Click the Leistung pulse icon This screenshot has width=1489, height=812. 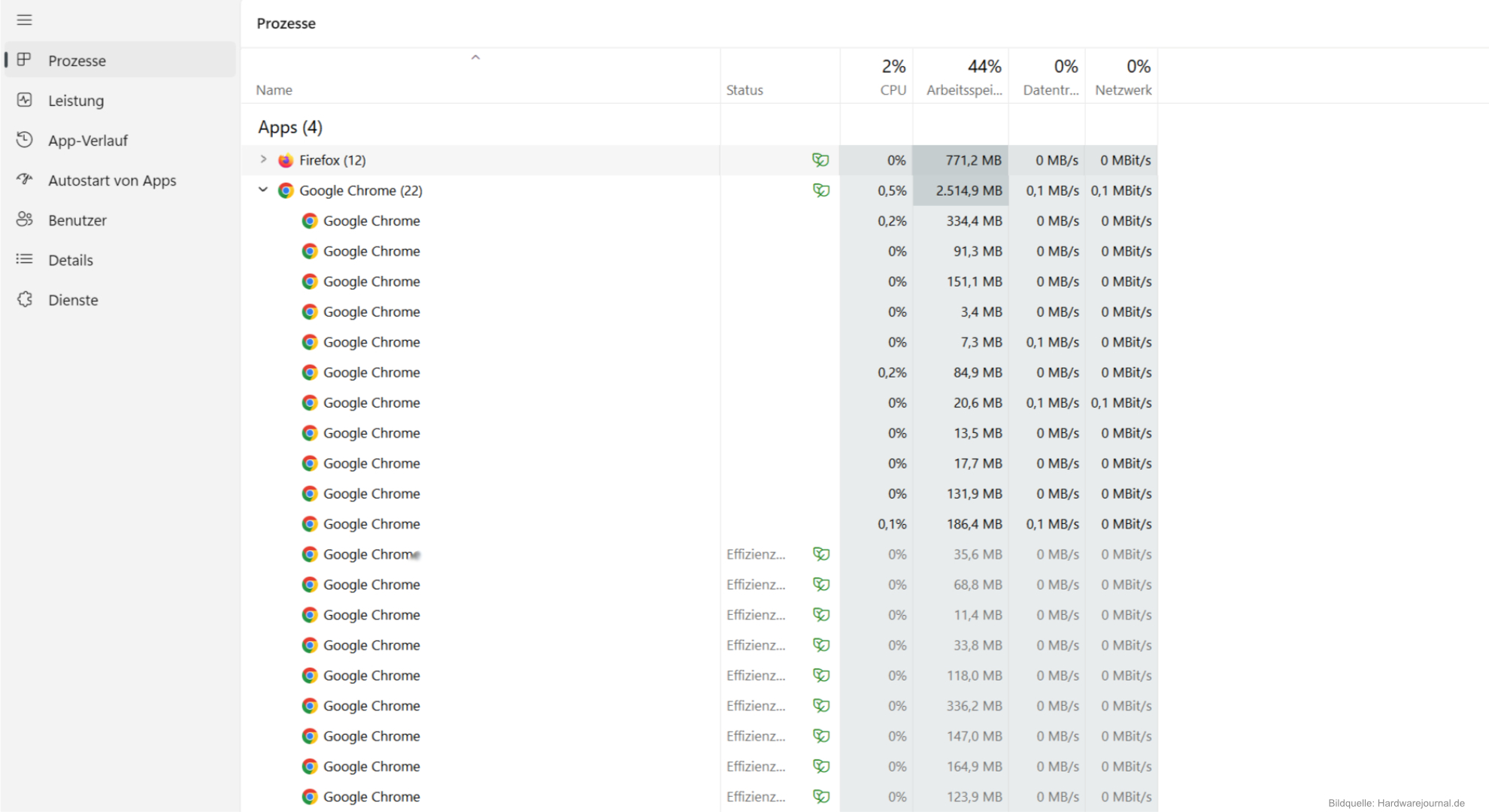[24, 99]
